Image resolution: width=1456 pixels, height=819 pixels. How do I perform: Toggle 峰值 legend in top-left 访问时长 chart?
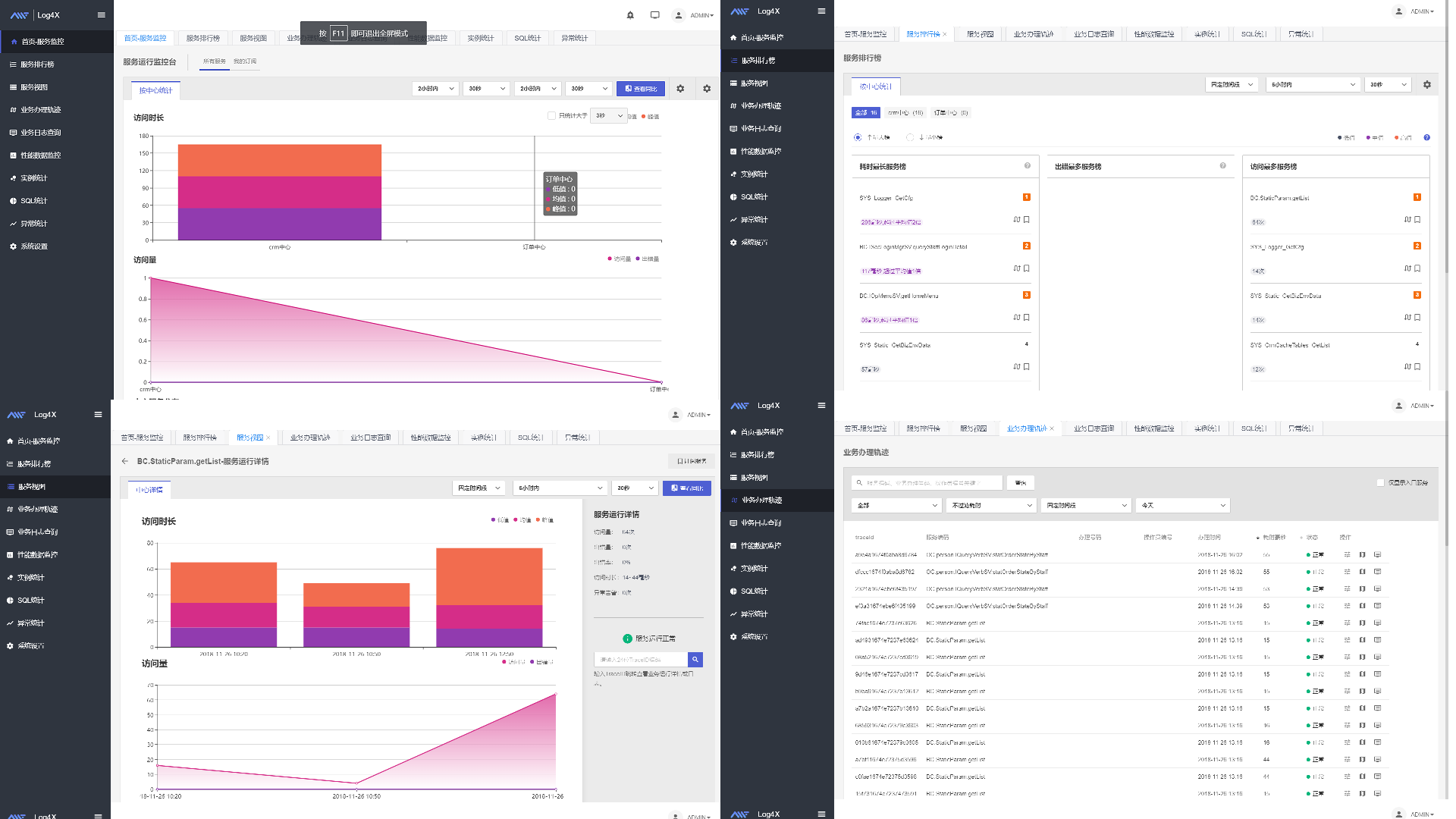pyautogui.click(x=651, y=117)
